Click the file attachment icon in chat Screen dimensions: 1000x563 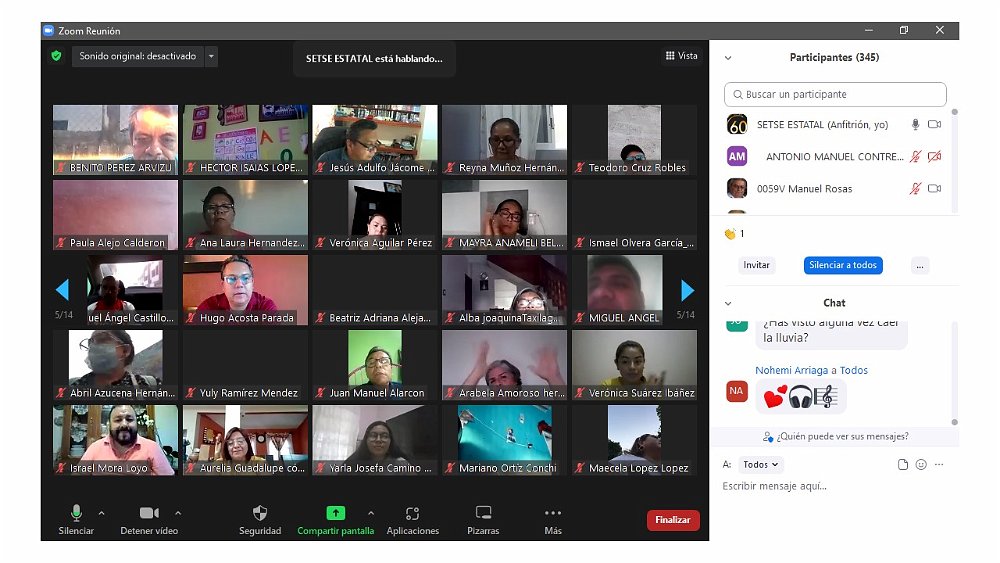click(x=903, y=465)
